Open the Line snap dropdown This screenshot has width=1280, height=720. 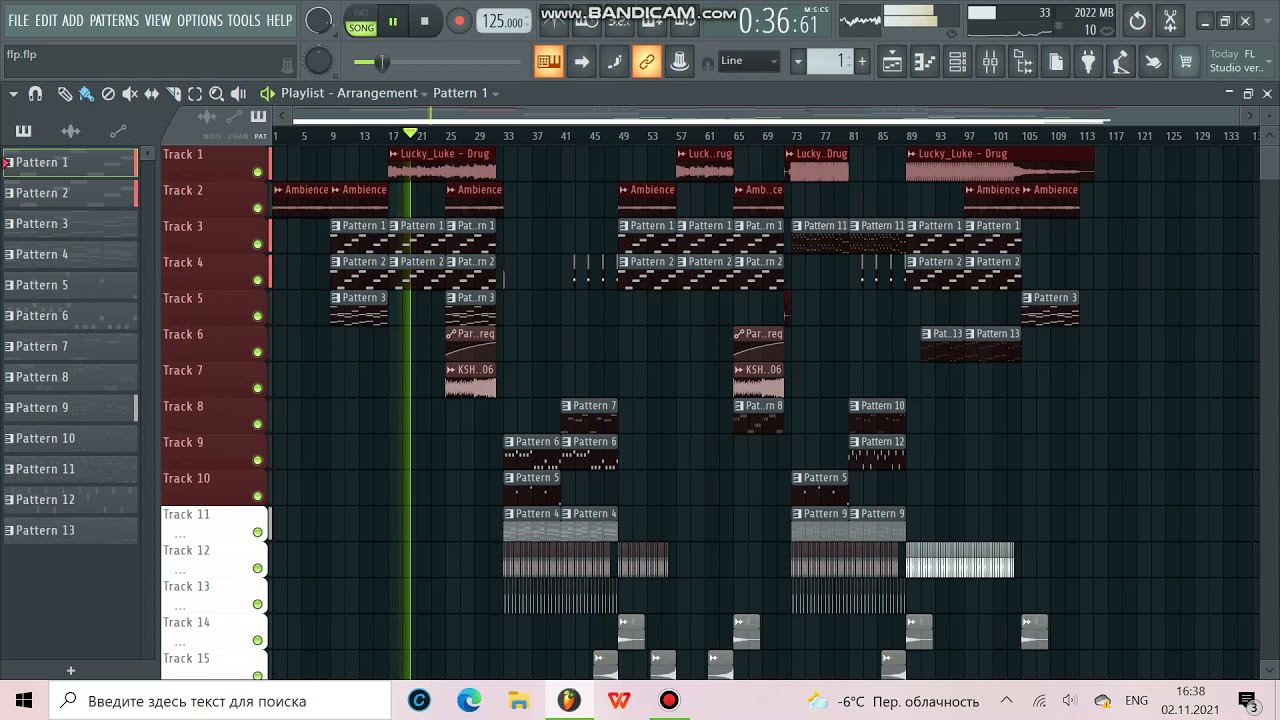click(x=750, y=61)
